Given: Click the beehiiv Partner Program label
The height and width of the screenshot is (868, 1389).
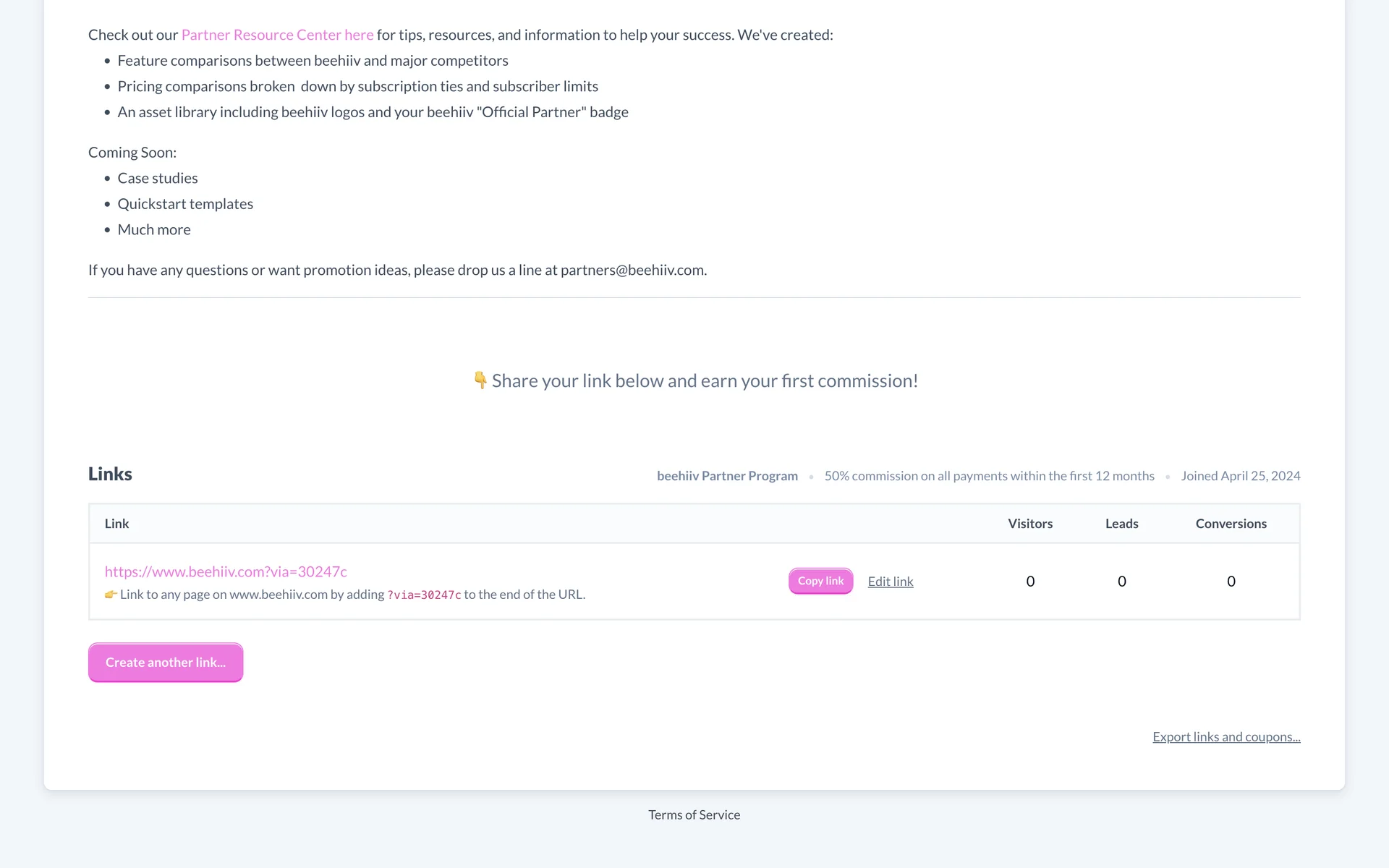Looking at the screenshot, I should pyautogui.click(x=727, y=476).
